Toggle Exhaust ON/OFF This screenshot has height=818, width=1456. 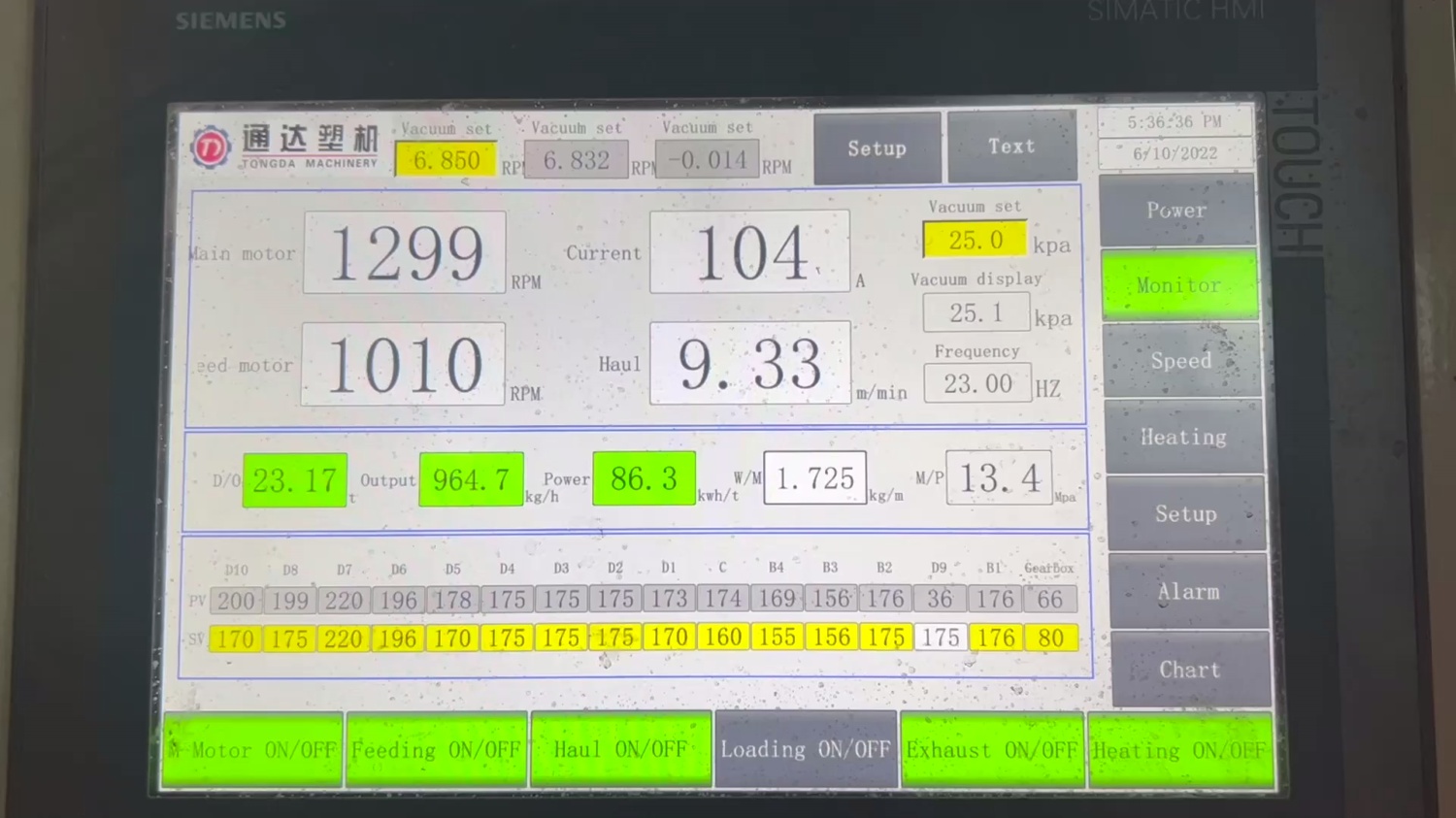tap(992, 750)
